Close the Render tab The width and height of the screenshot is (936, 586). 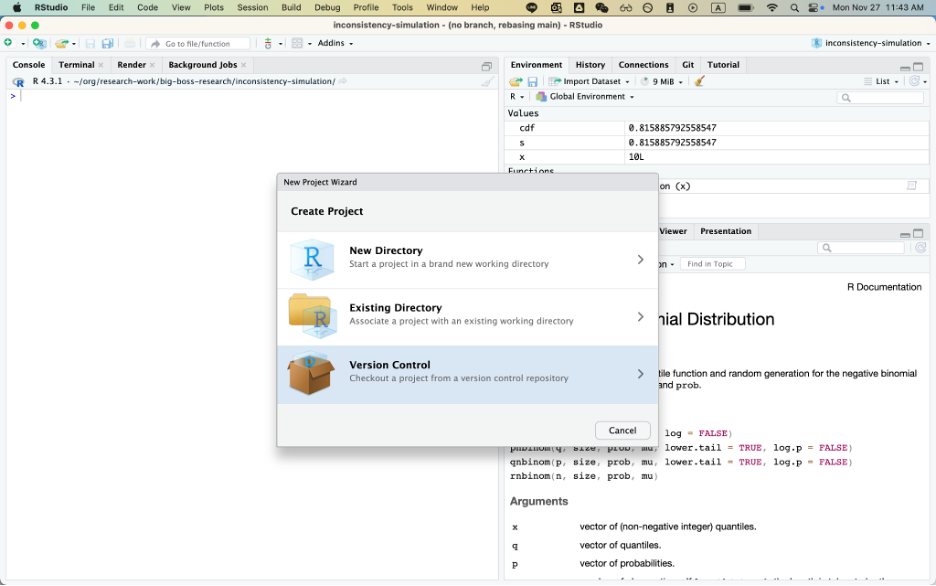click(x=152, y=65)
